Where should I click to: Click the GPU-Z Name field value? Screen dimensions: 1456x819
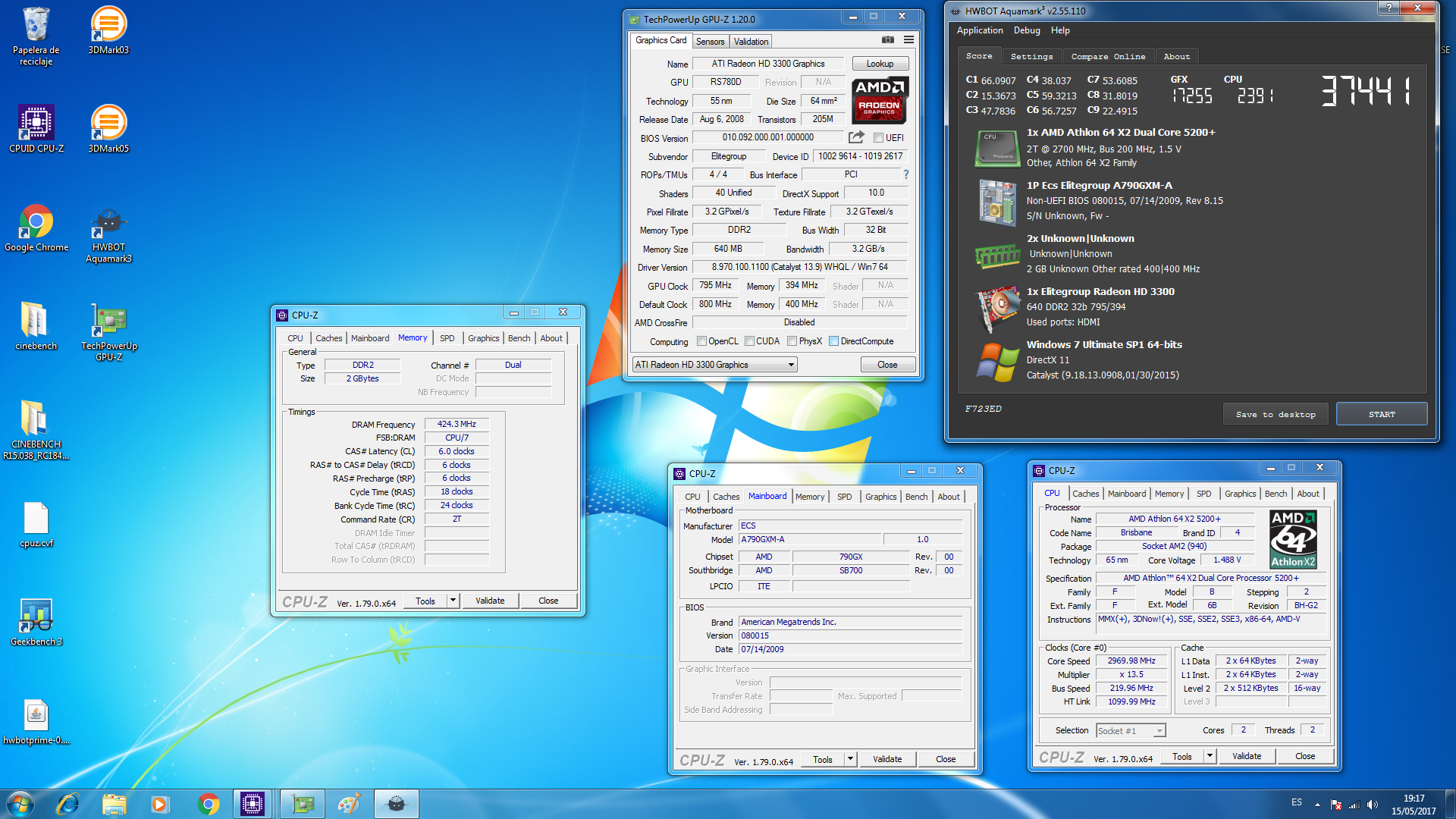point(767,64)
